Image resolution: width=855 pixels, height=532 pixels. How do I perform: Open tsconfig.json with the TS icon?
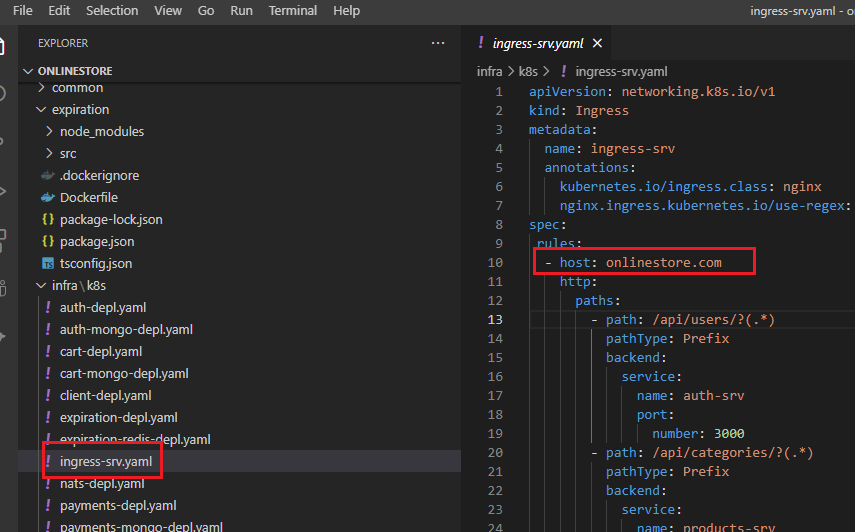point(95,263)
